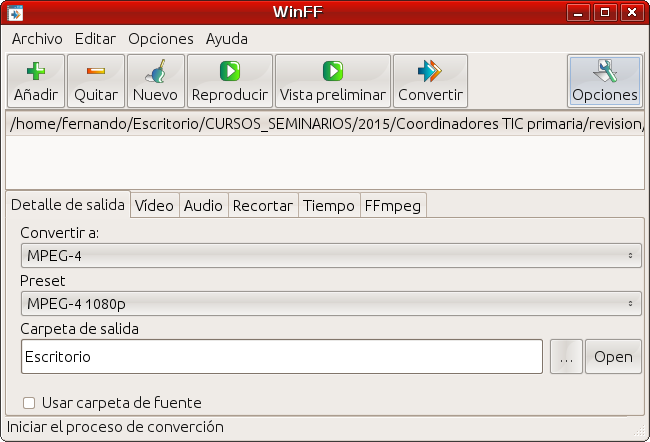Open the Editar menu
Viewport: 650px width, 442px height.
tap(95, 38)
